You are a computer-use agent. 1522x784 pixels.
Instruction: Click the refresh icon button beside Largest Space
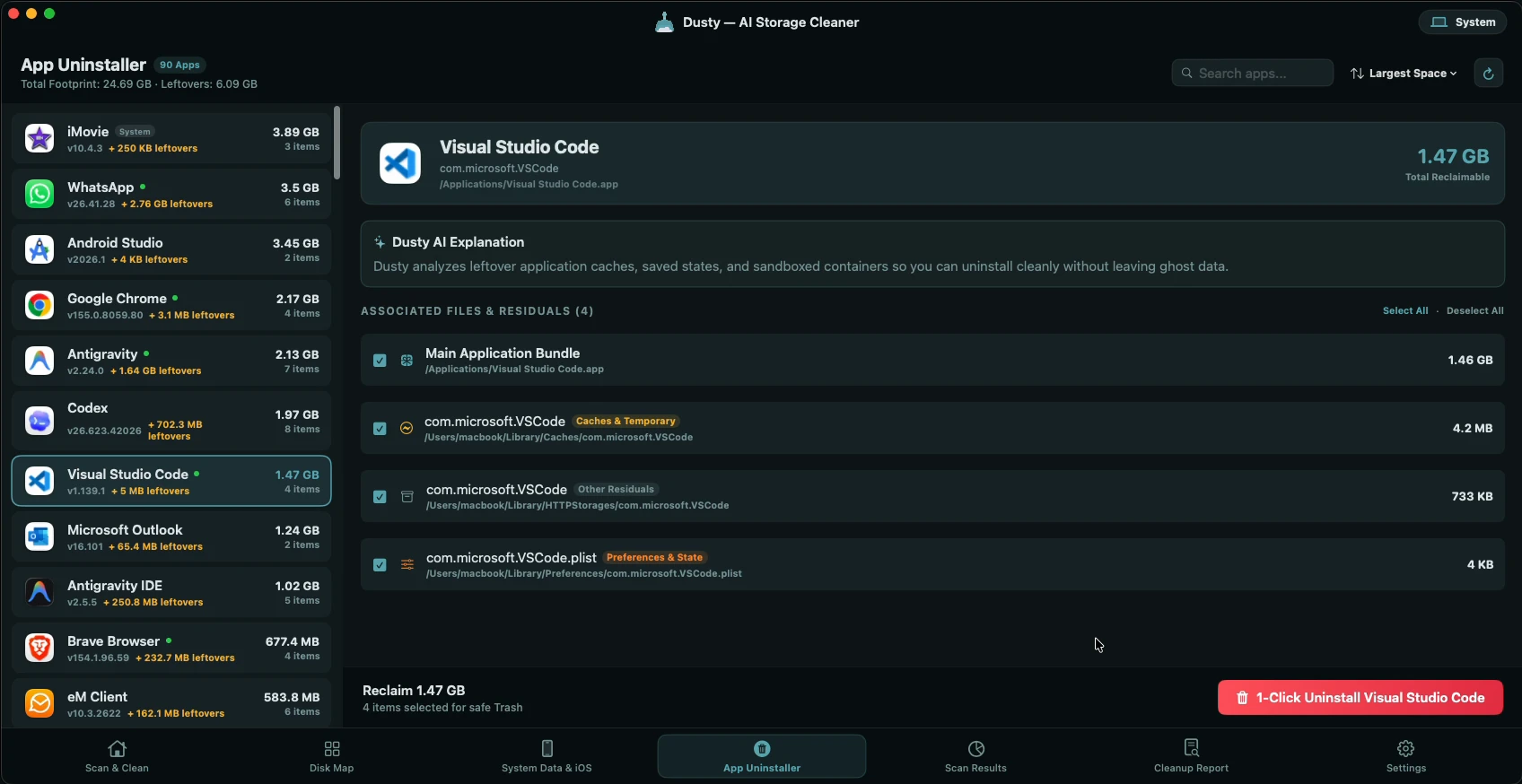pyautogui.click(x=1489, y=74)
